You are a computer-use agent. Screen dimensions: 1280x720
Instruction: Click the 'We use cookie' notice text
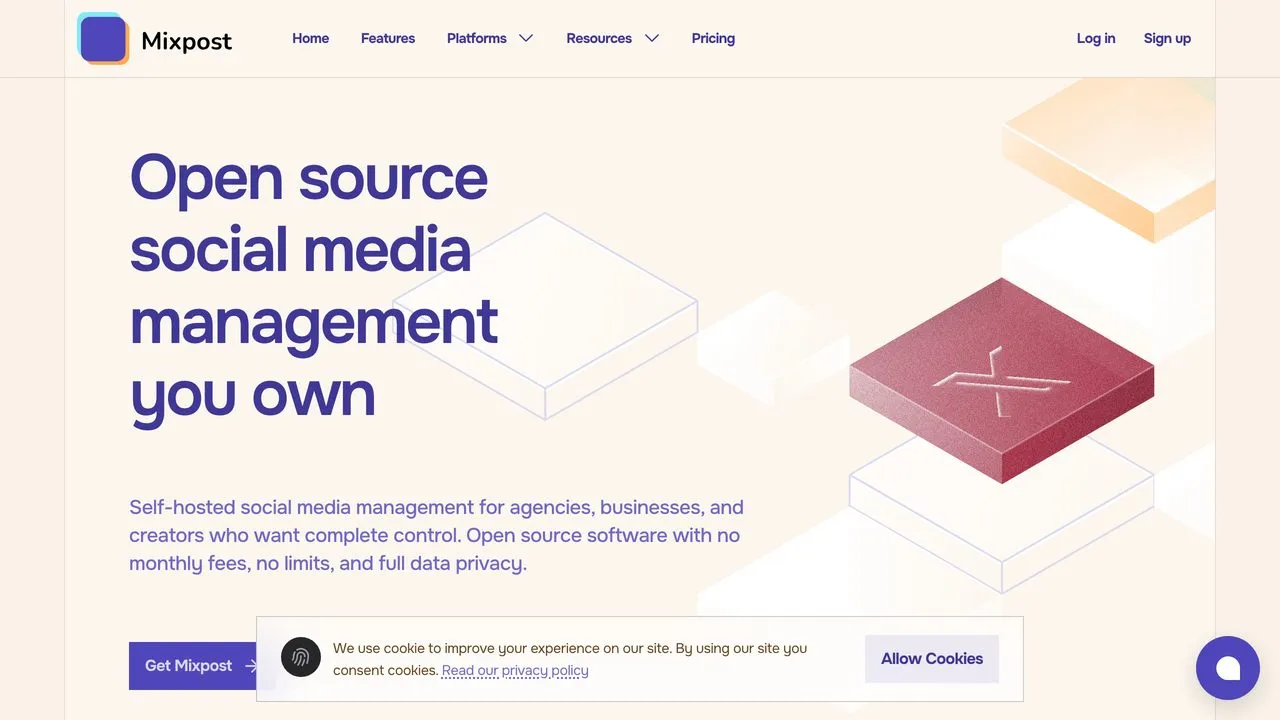[570, 659]
